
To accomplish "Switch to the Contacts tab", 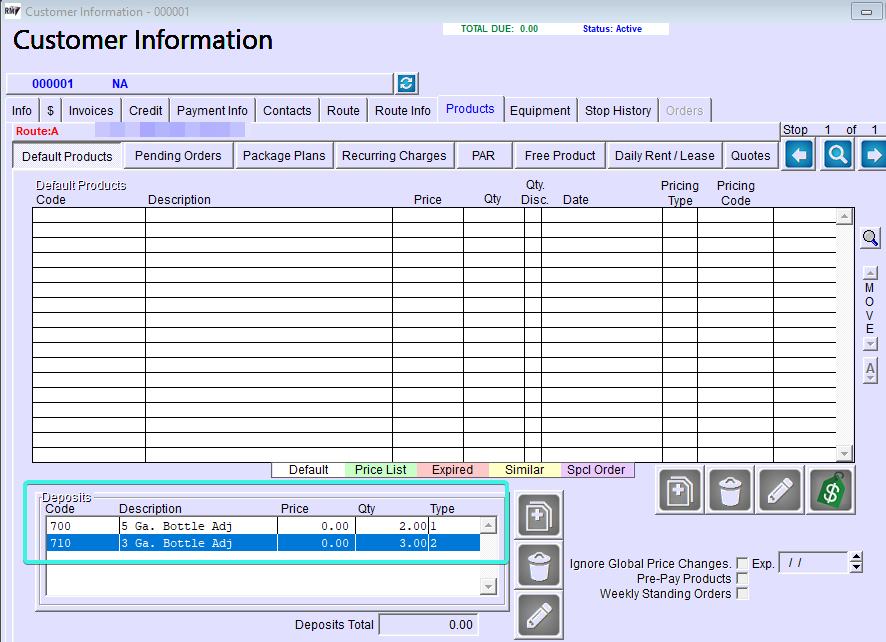I will pos(287,111).
